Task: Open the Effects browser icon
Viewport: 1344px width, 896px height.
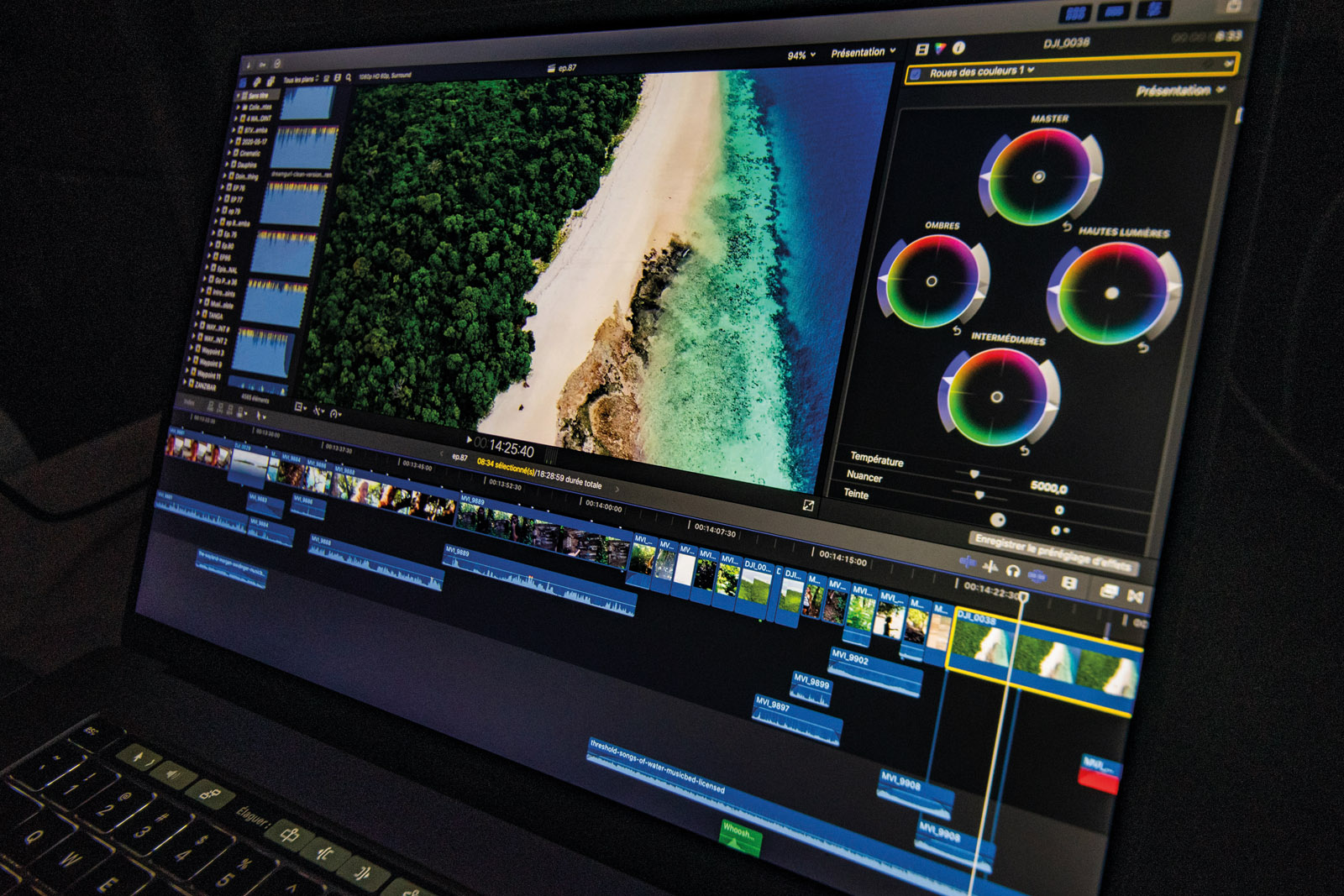Action: pyautogui.click(x=1108, y=591)
